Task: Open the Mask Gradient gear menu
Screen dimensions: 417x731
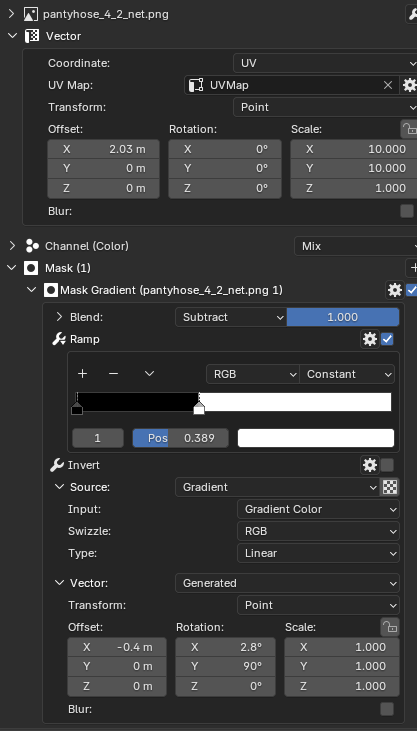Action: pos(395,290)
